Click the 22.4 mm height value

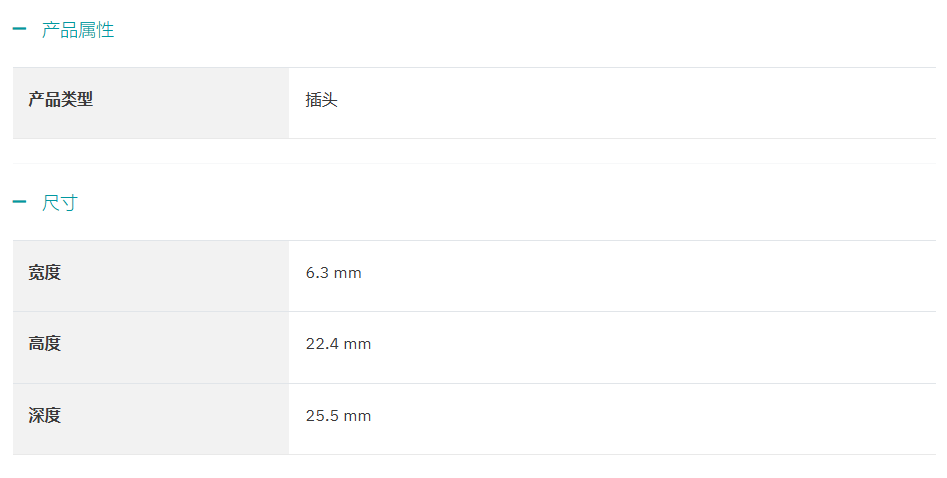point(338,344)
